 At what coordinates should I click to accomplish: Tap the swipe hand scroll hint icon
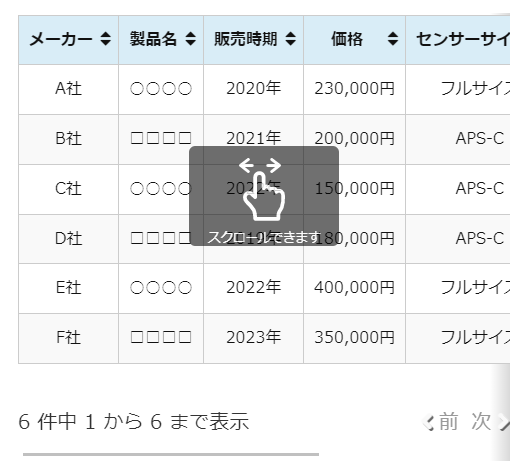coord(262,189)
